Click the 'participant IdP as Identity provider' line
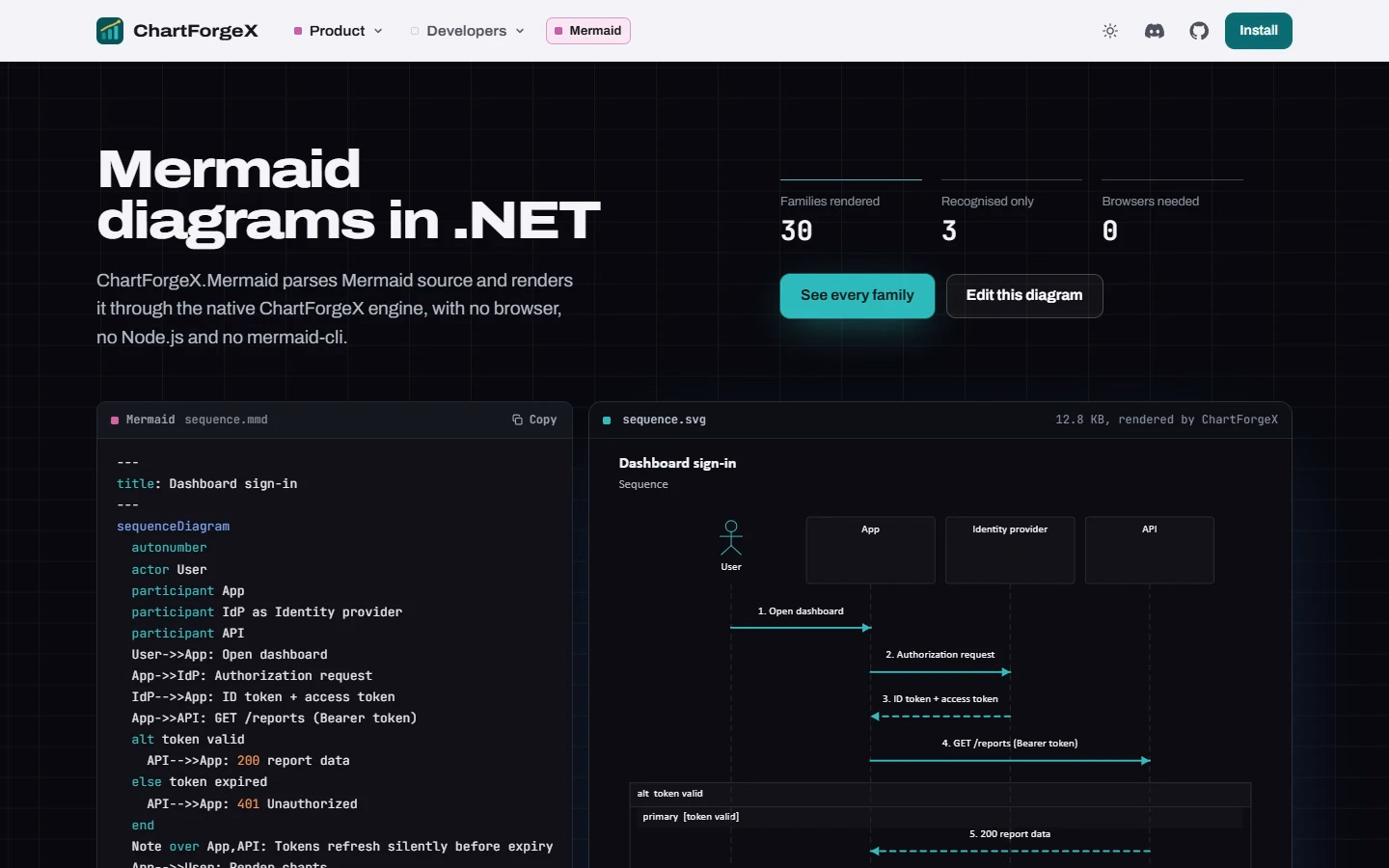1389x868 pixels. pos(267,612)
